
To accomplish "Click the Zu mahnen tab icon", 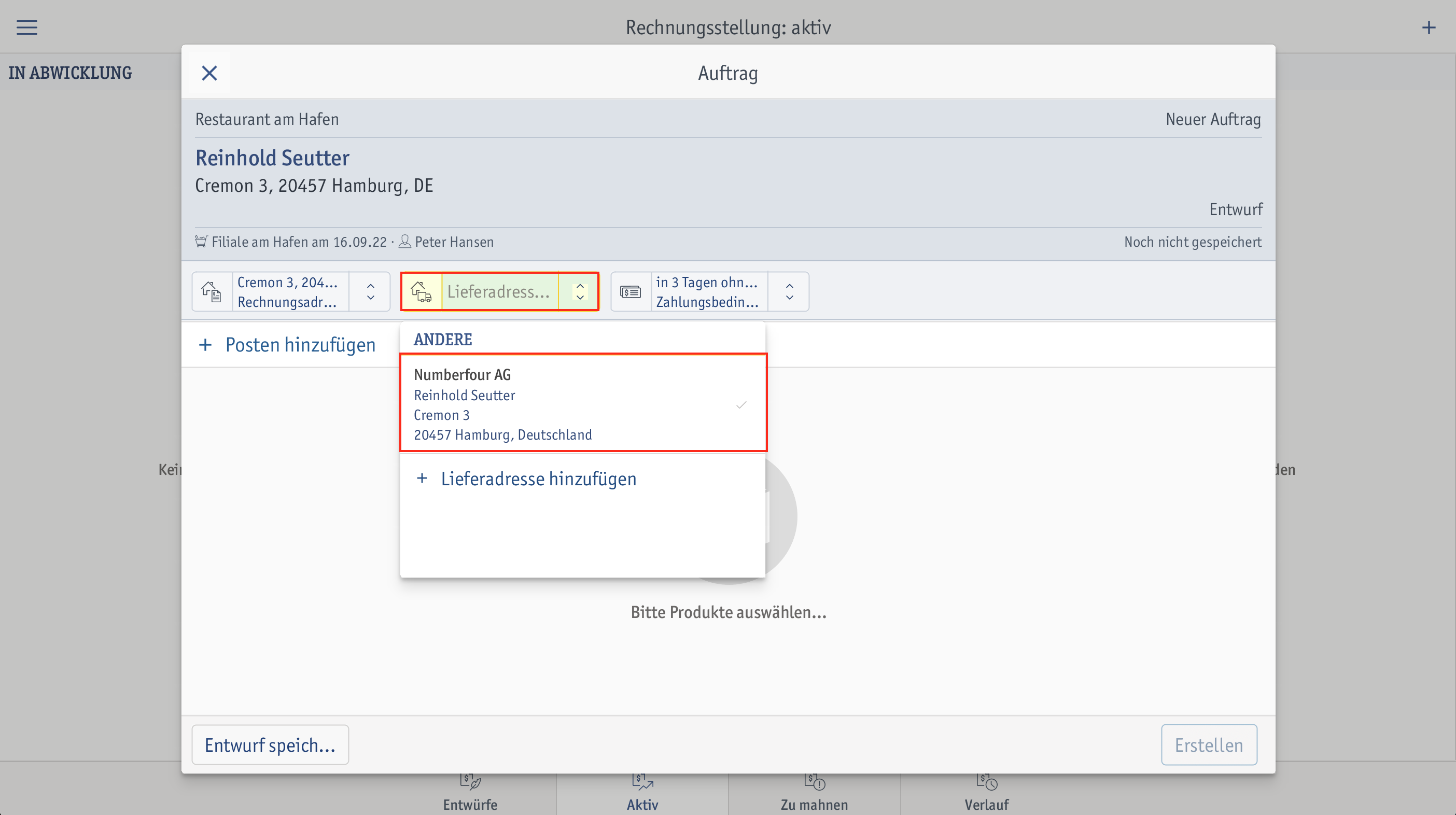I will coord(815,782).
